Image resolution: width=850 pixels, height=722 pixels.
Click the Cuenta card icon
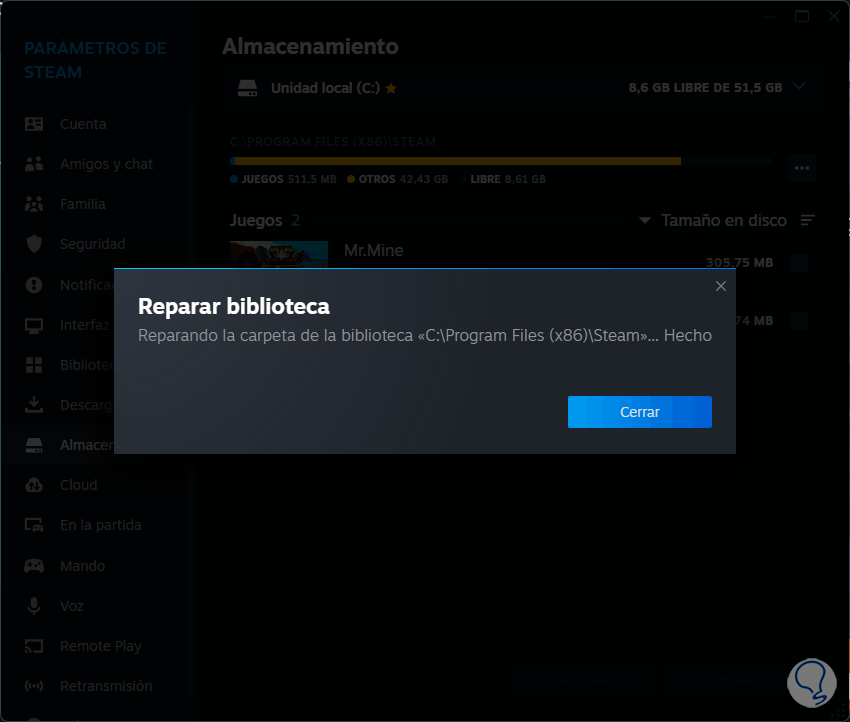pos(34,124)
